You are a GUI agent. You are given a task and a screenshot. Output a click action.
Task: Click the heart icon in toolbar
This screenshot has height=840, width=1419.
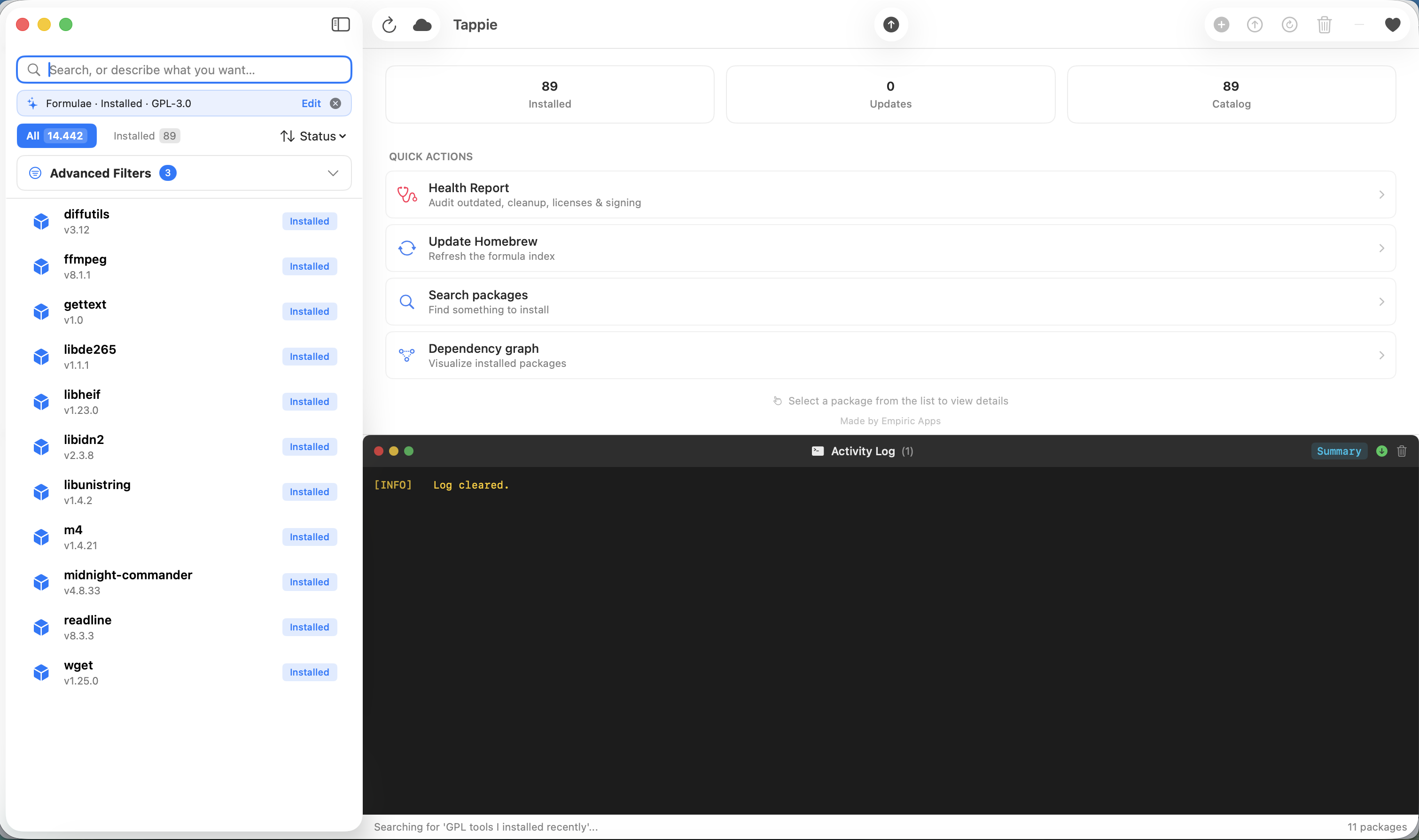click(1392, 24)
